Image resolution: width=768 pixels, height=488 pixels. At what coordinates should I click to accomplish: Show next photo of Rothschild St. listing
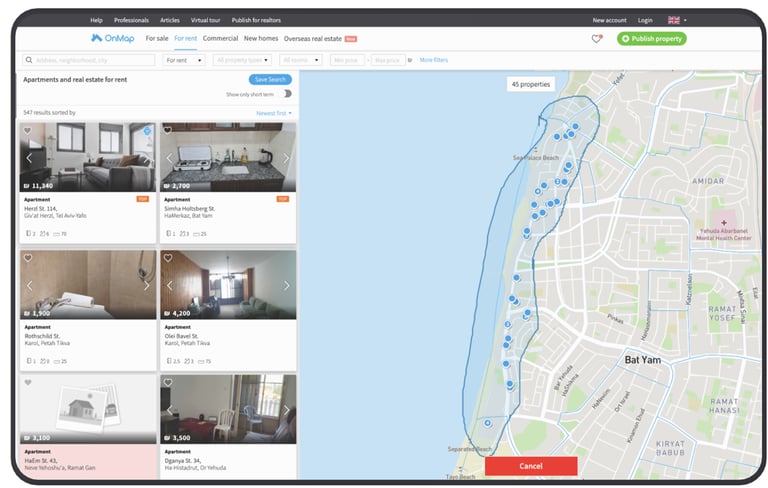point(146,285)
